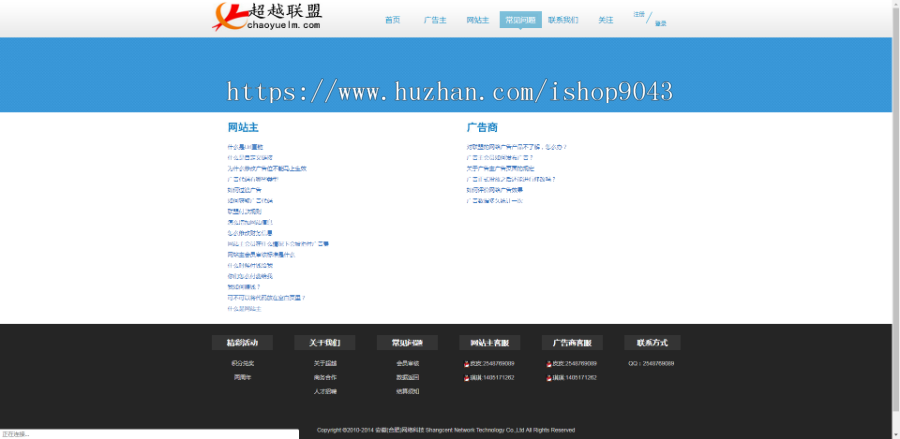Open the 广告主 nav tab
The width and height of the screenshot is (900, 439).
pyautogui.click(x=435, y=20)
